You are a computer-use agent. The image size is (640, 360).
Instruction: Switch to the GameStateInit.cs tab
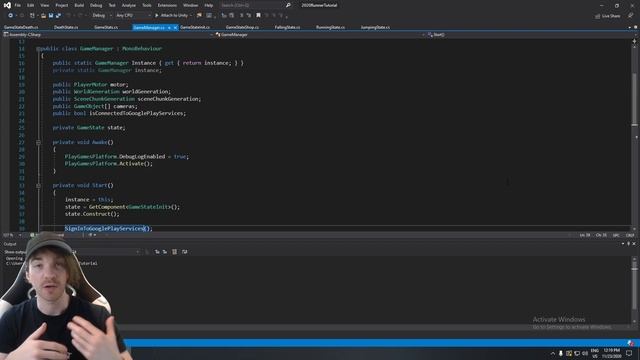point(195,27)
